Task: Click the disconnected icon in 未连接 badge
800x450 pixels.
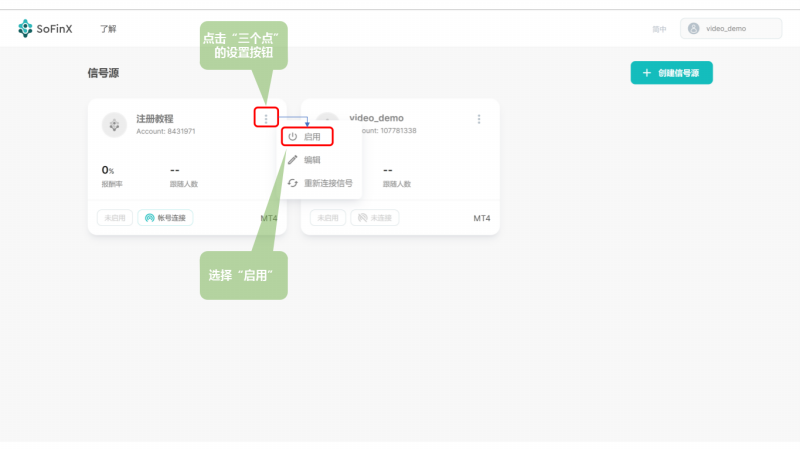Action: (362, 218)
